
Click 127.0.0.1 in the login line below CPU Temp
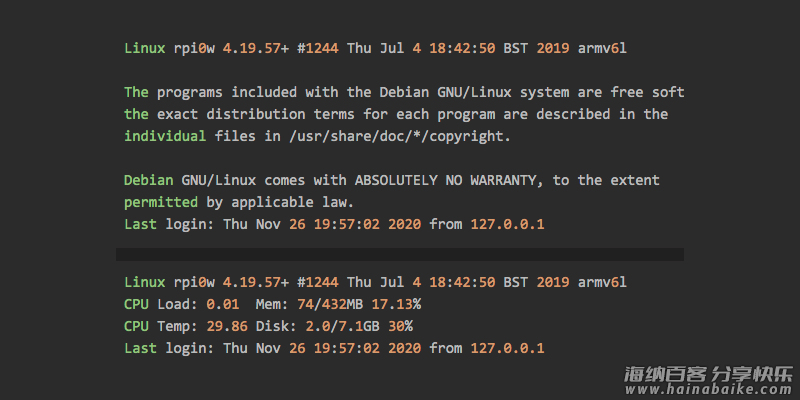[x=507, y=348]
